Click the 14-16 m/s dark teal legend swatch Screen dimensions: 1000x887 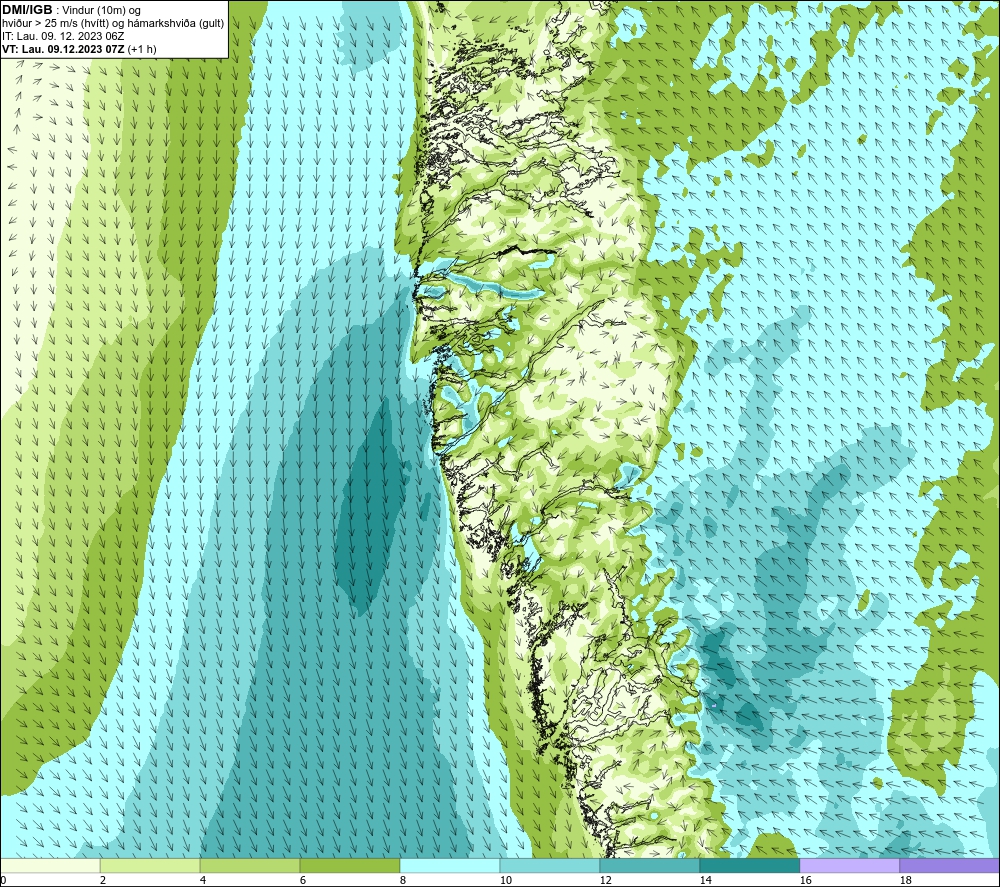[x=749, y=865]
